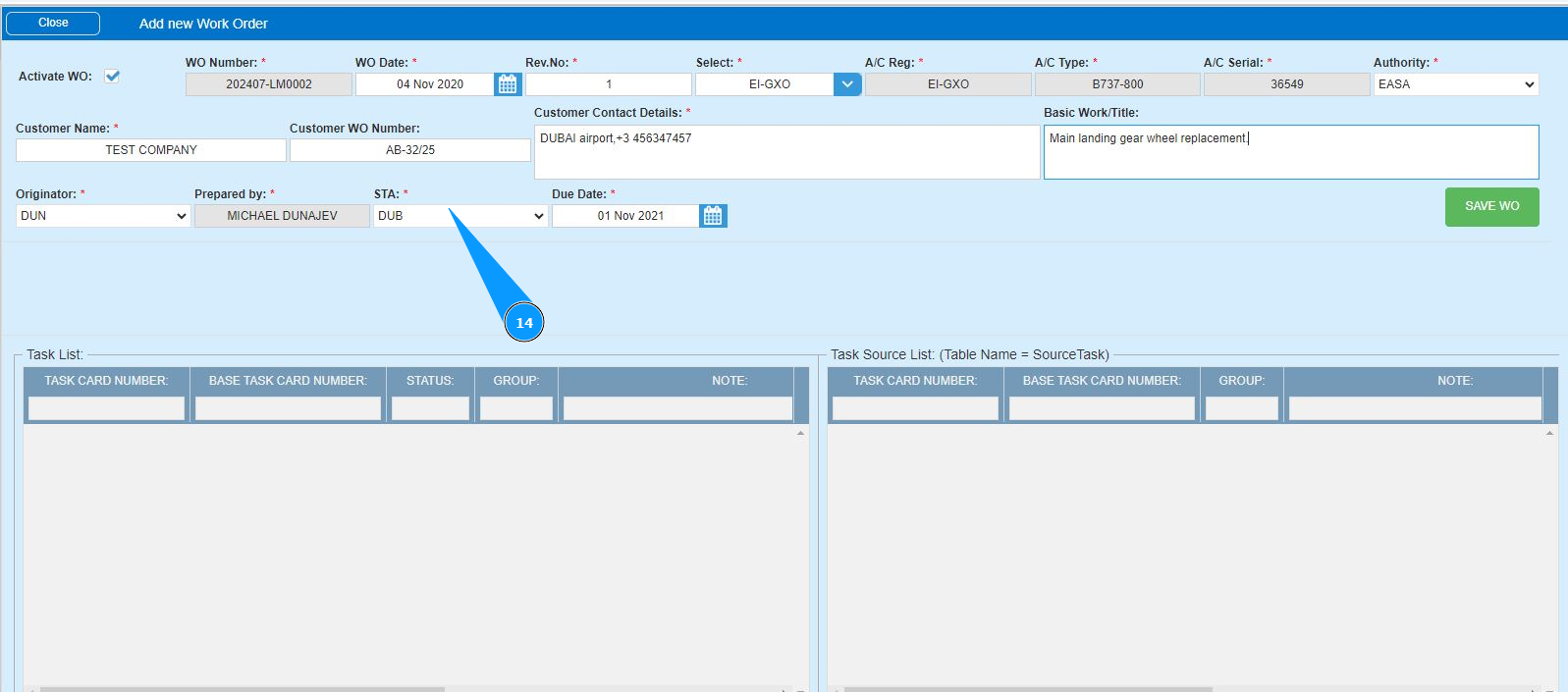The width and height of the screenshot is (1568, 692).
Task: Click the A/C Type field B737-800
Action: click(1117, 84)
